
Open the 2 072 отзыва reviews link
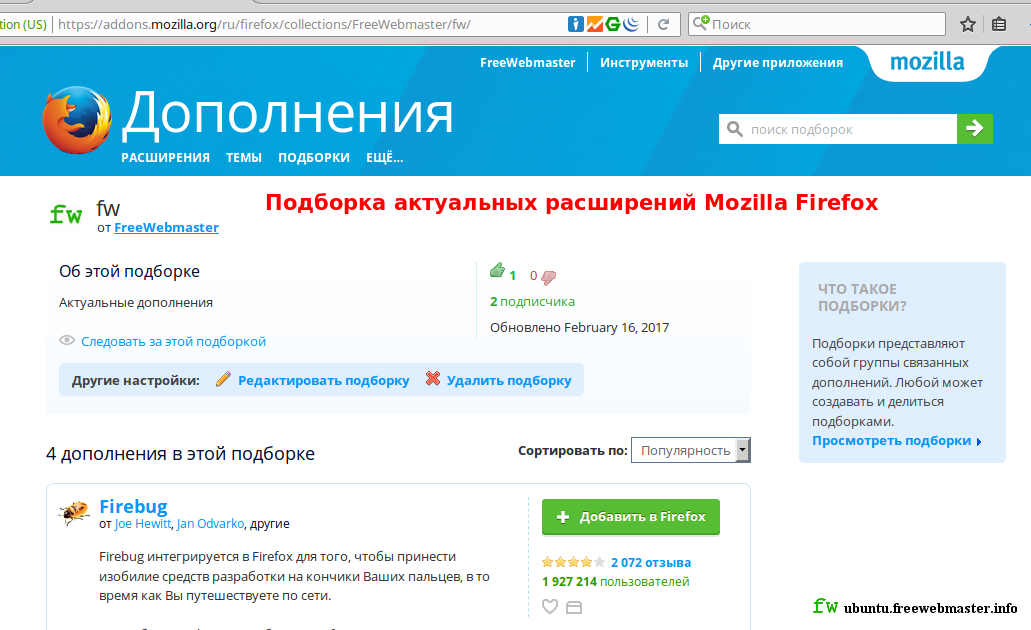651,563
